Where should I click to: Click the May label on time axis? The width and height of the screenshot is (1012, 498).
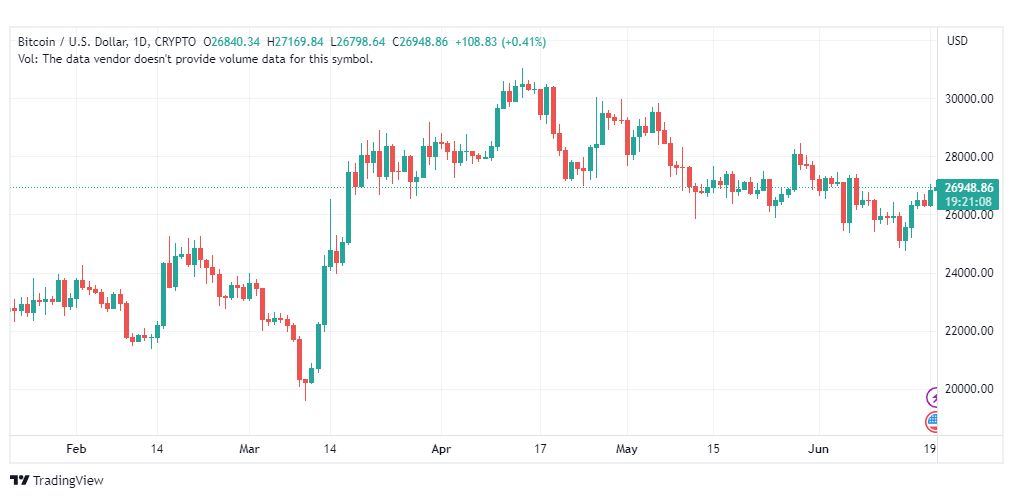[627, 450]
